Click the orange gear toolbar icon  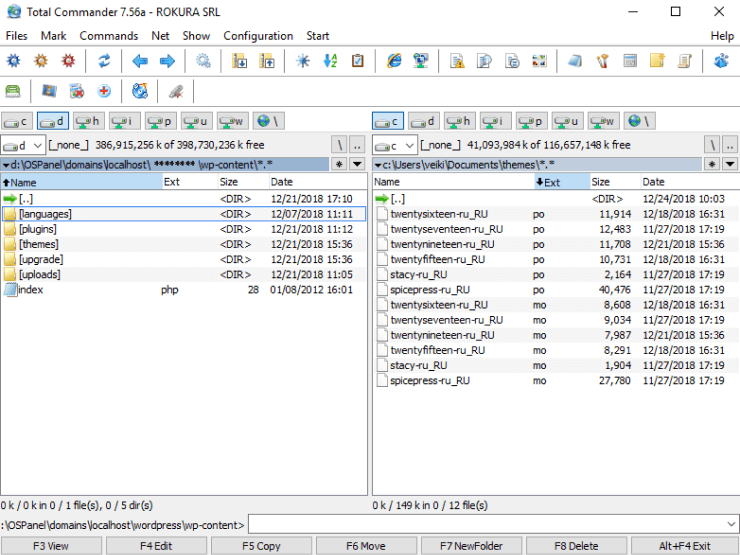point(41,61)
